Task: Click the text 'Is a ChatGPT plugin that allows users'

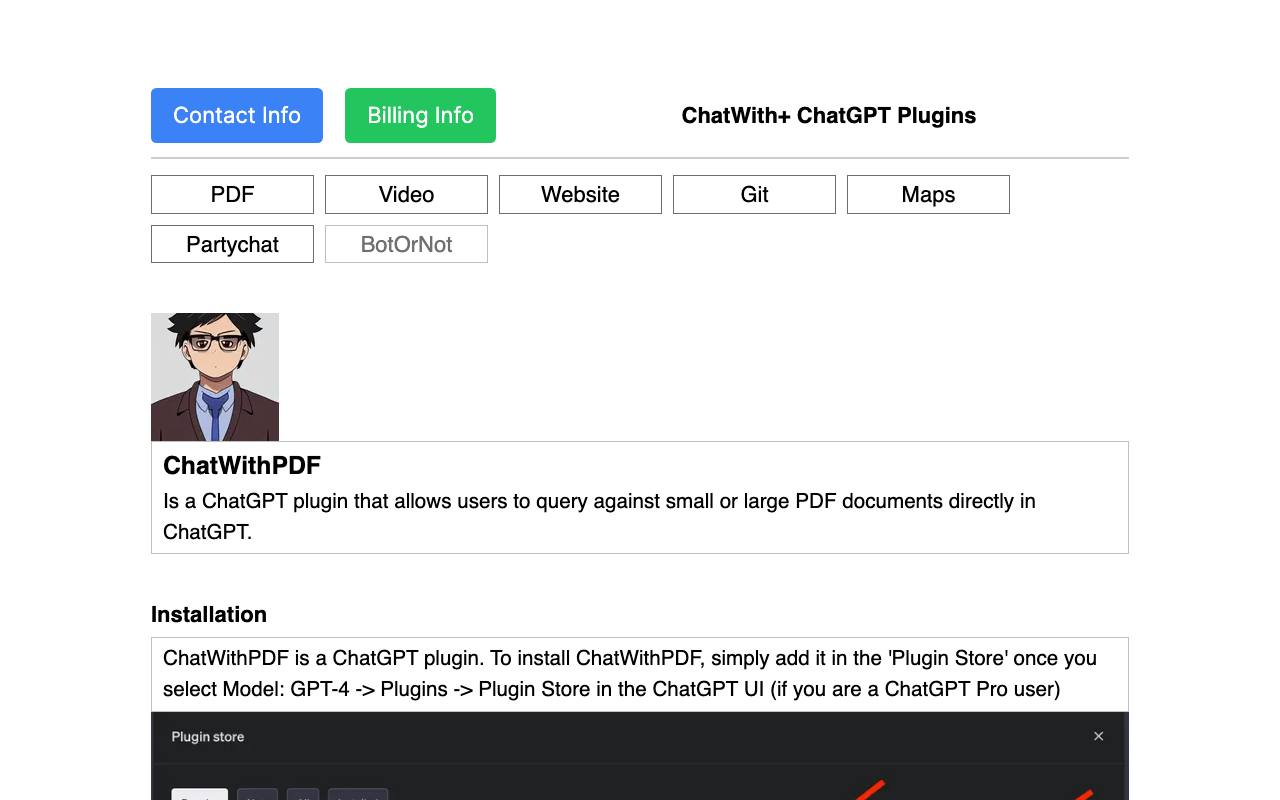Action: (336, 501)
